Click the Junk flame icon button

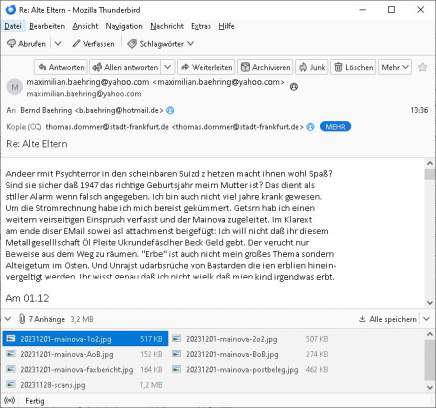[x=312, y=67]
